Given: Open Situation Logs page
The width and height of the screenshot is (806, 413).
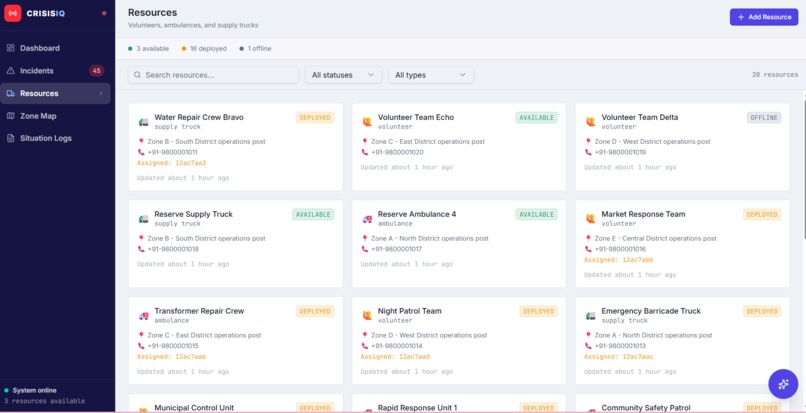Looking at the screenshot, I should click(55, 138).
